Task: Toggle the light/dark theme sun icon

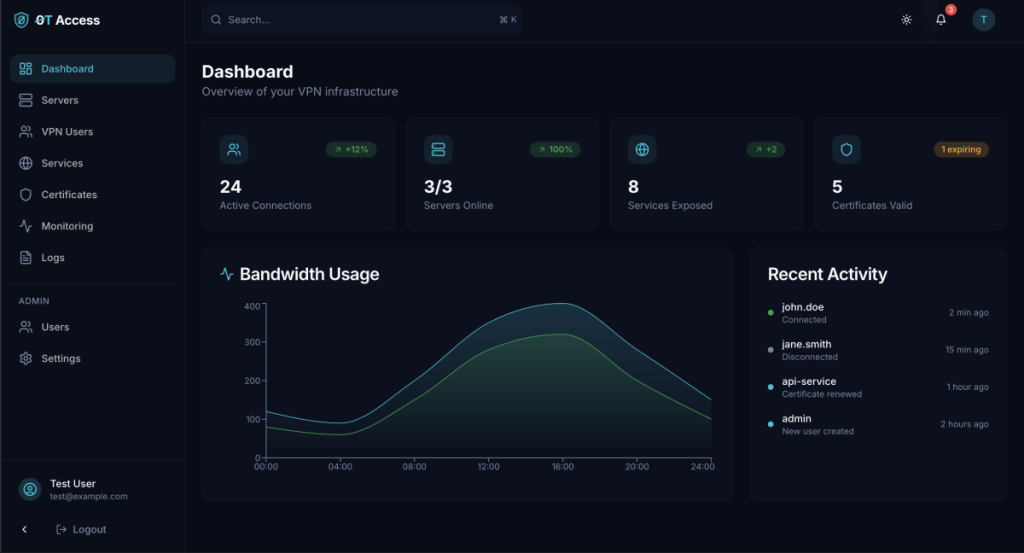Action: tap(906, 20)
